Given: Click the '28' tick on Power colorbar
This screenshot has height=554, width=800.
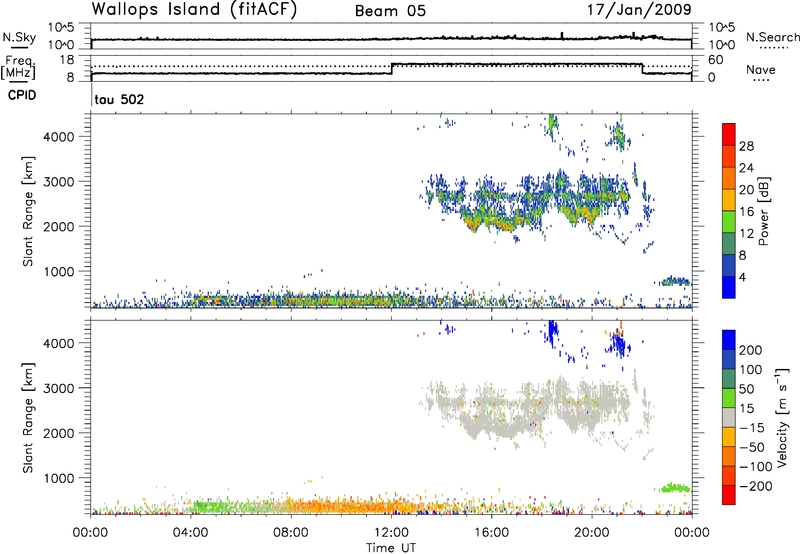Looking at the screenshot, I should (746, 146).
